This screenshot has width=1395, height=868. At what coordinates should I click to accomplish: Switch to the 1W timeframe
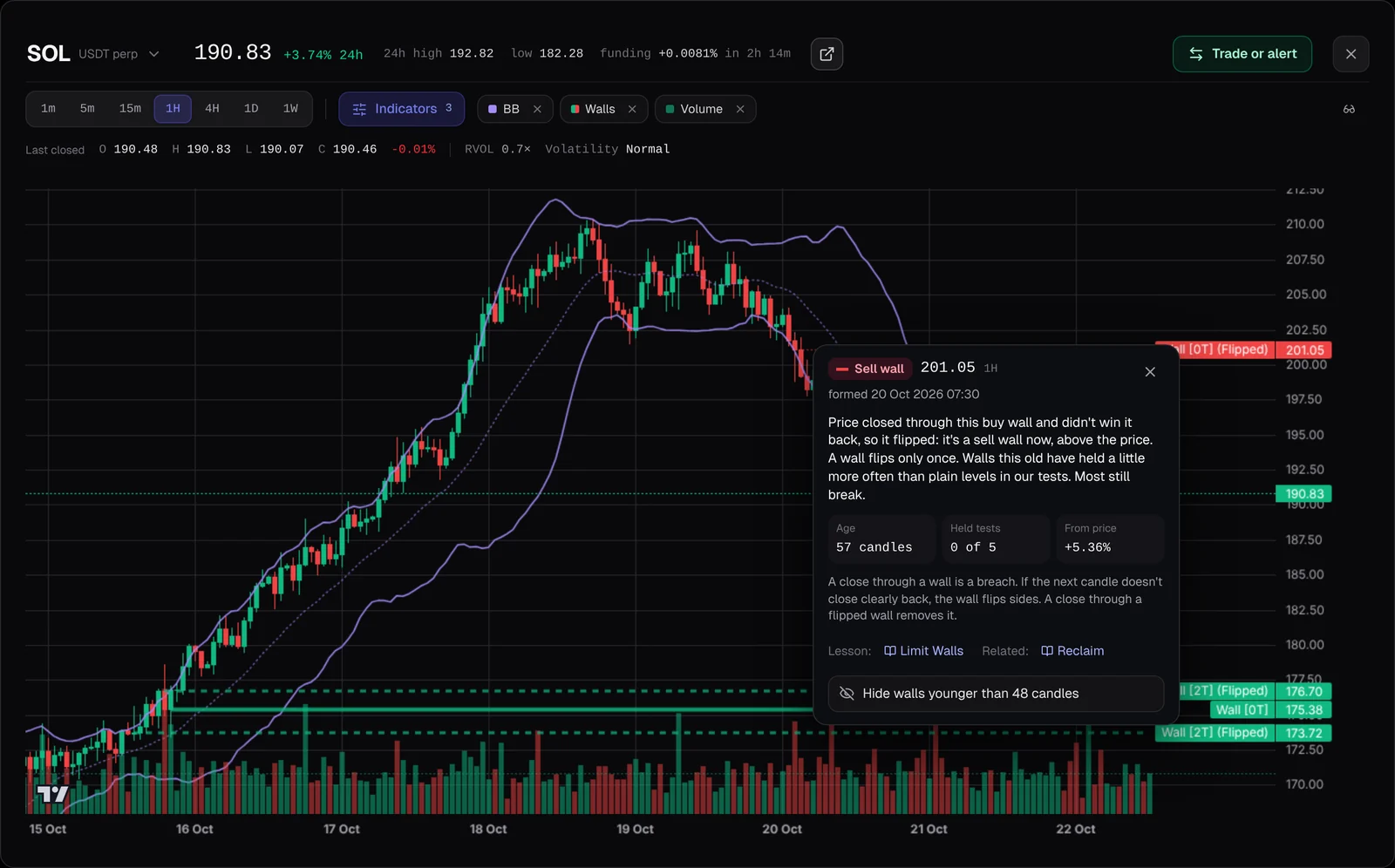click(x=290, y=109)
